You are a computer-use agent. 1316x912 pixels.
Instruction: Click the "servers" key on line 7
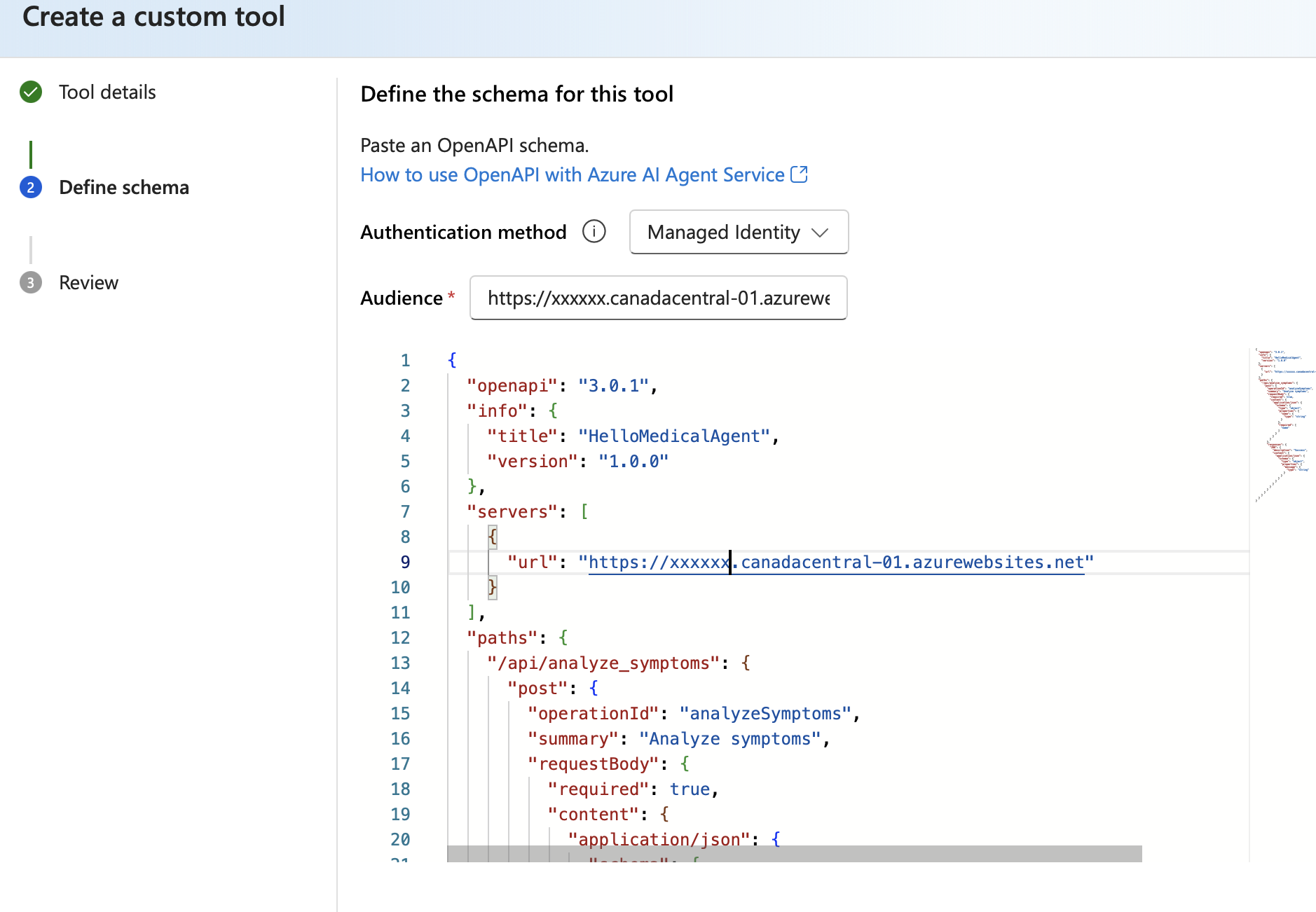(x=512, y=511)
